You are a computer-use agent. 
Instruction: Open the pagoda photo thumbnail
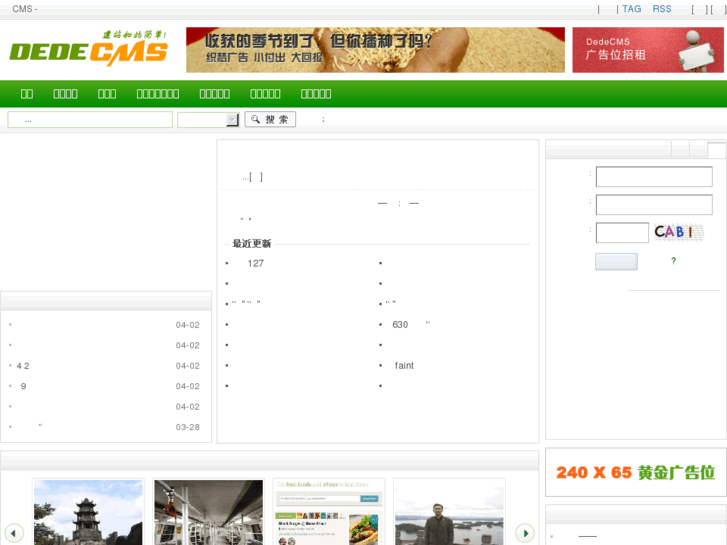tap(88, 512)
